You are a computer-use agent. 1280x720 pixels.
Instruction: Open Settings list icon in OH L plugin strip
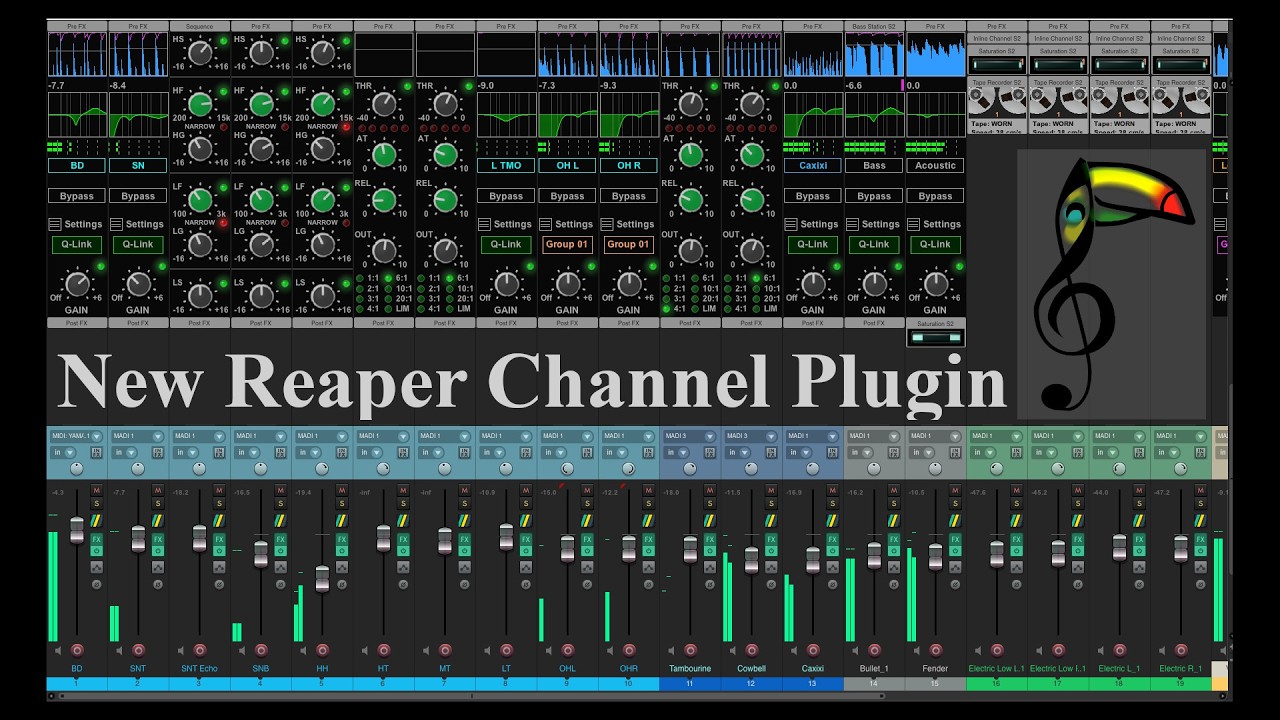[546, 224]
